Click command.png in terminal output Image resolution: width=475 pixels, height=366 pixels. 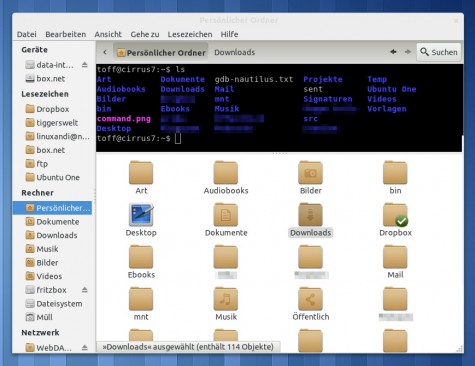124,119
